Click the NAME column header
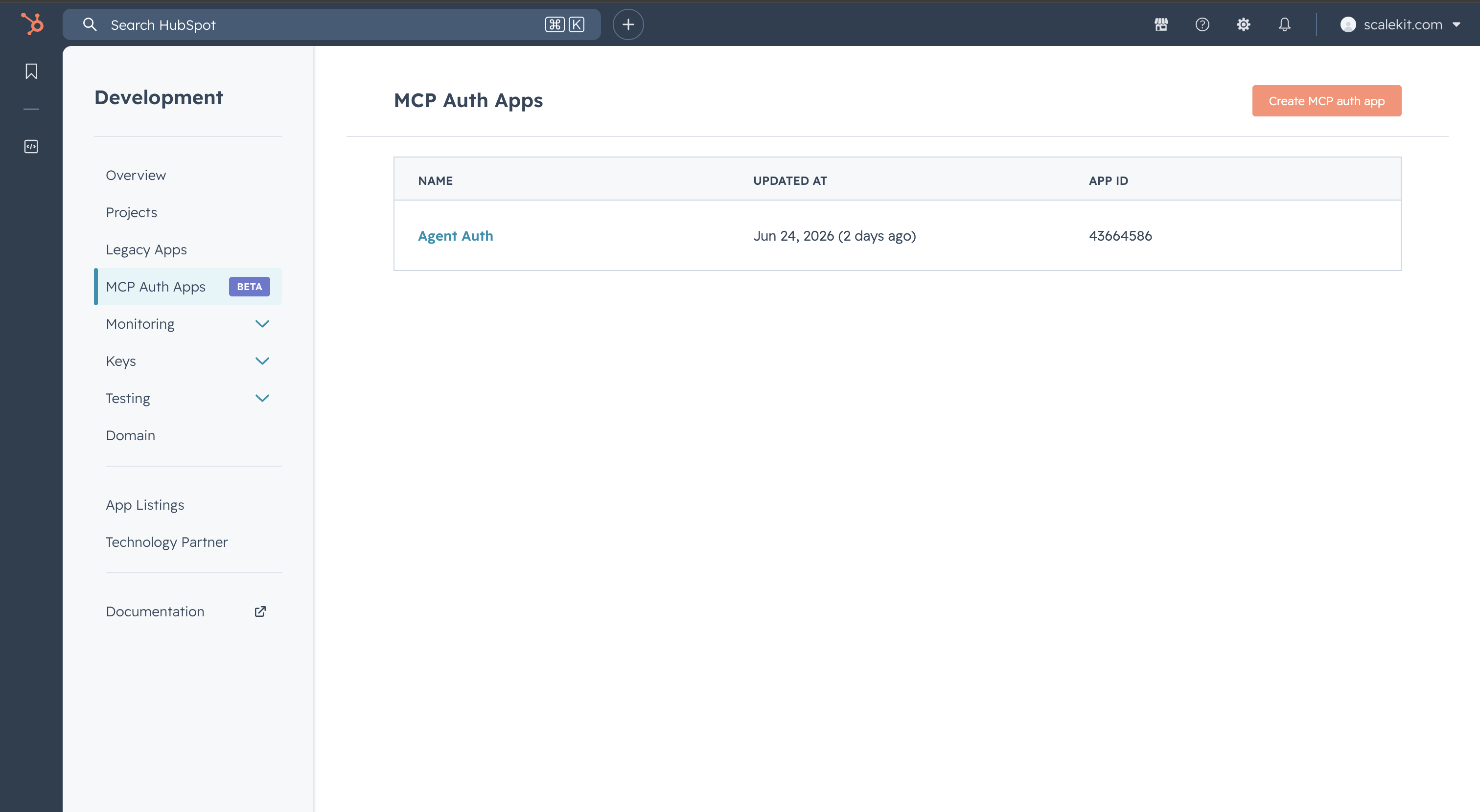Viewport: 1480px width, 812px height. (436, 181)
